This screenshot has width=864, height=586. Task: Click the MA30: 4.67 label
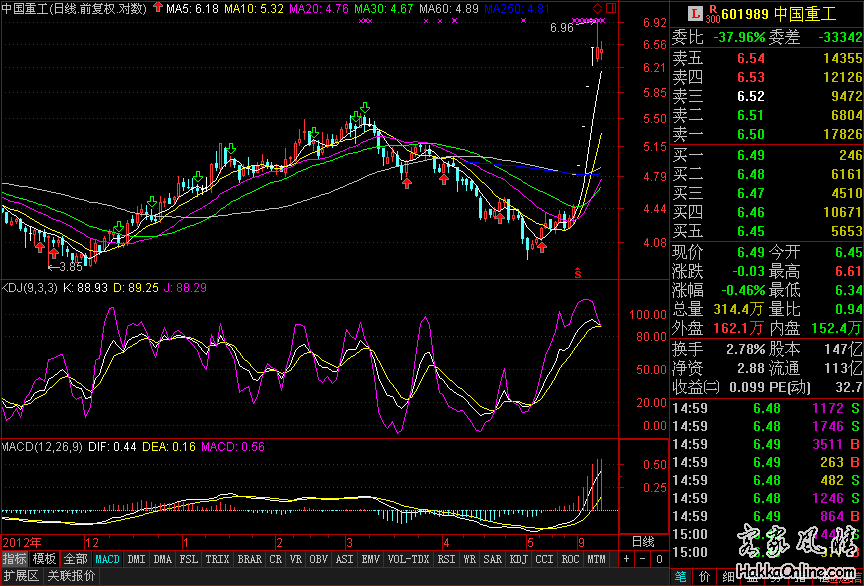384,8
